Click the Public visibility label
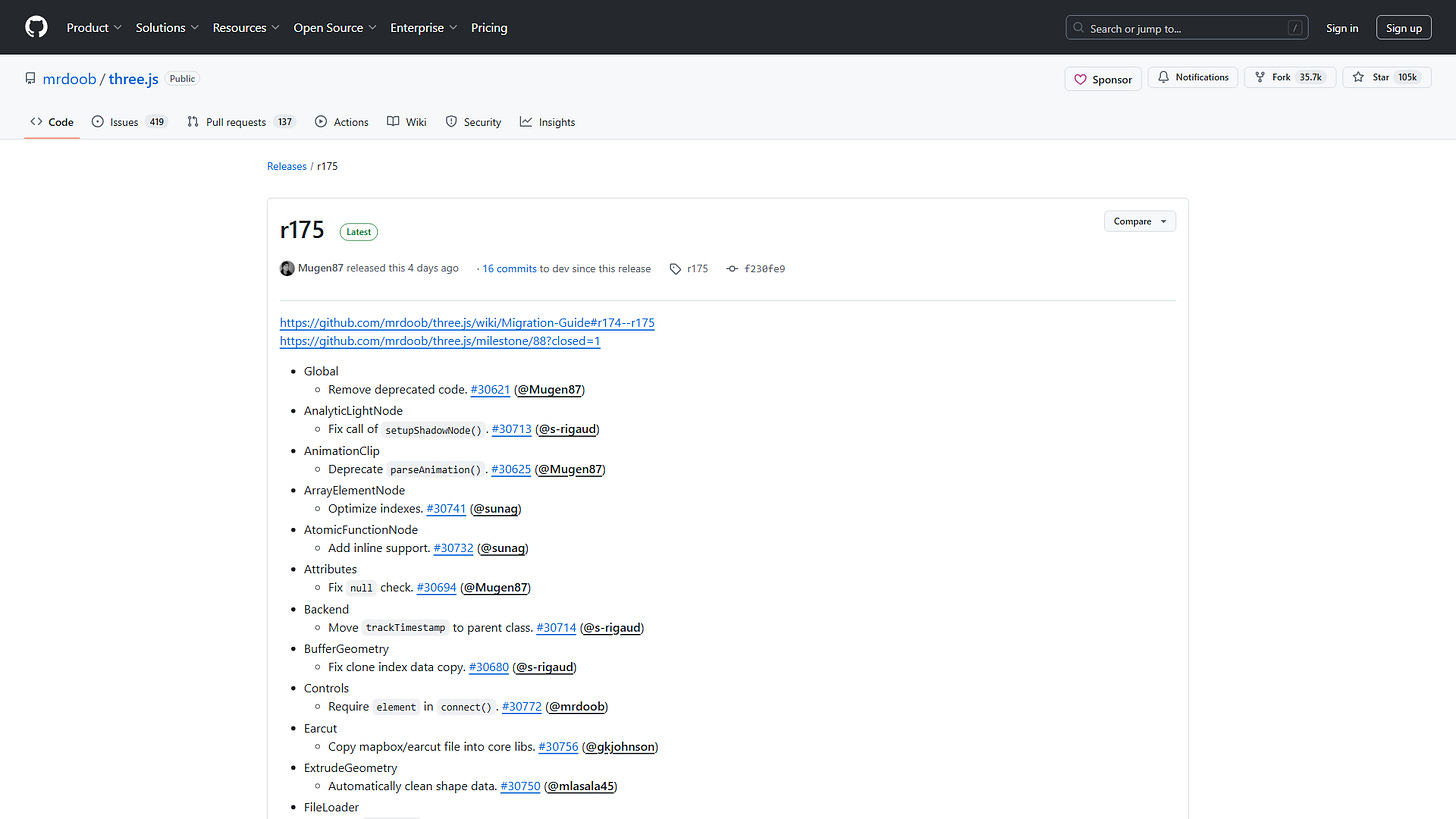The height and width of the screenshot is (819, 1456). click(x=181, y=79)
